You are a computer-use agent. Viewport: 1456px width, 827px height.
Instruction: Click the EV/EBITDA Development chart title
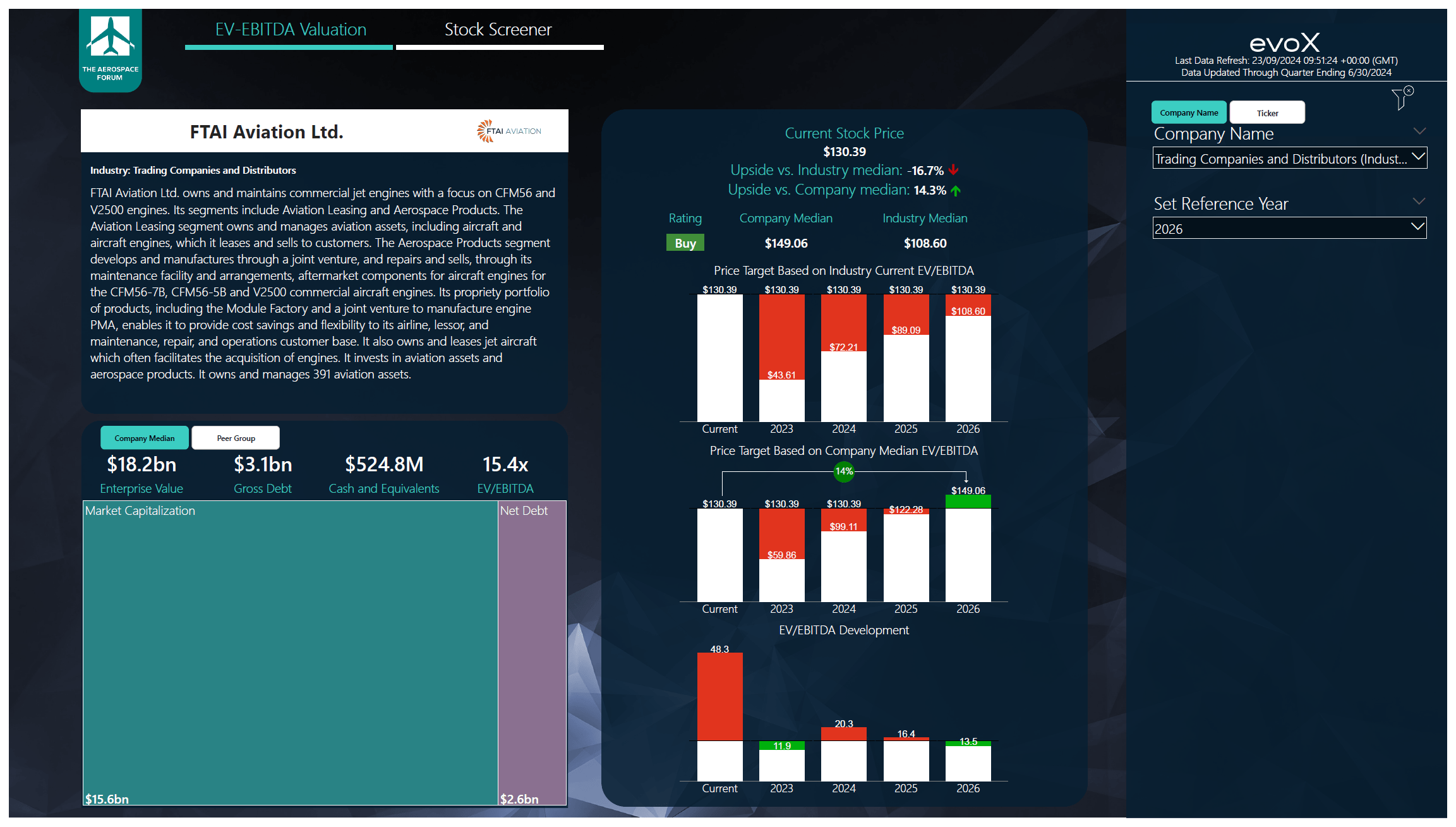[844, 630]
